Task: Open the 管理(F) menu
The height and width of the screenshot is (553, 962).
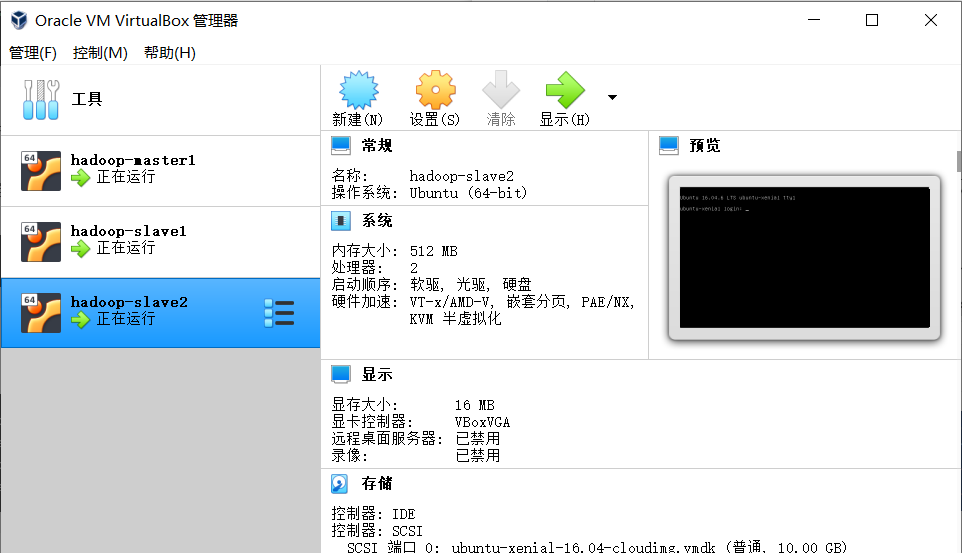Action: (x=33, y=53)
